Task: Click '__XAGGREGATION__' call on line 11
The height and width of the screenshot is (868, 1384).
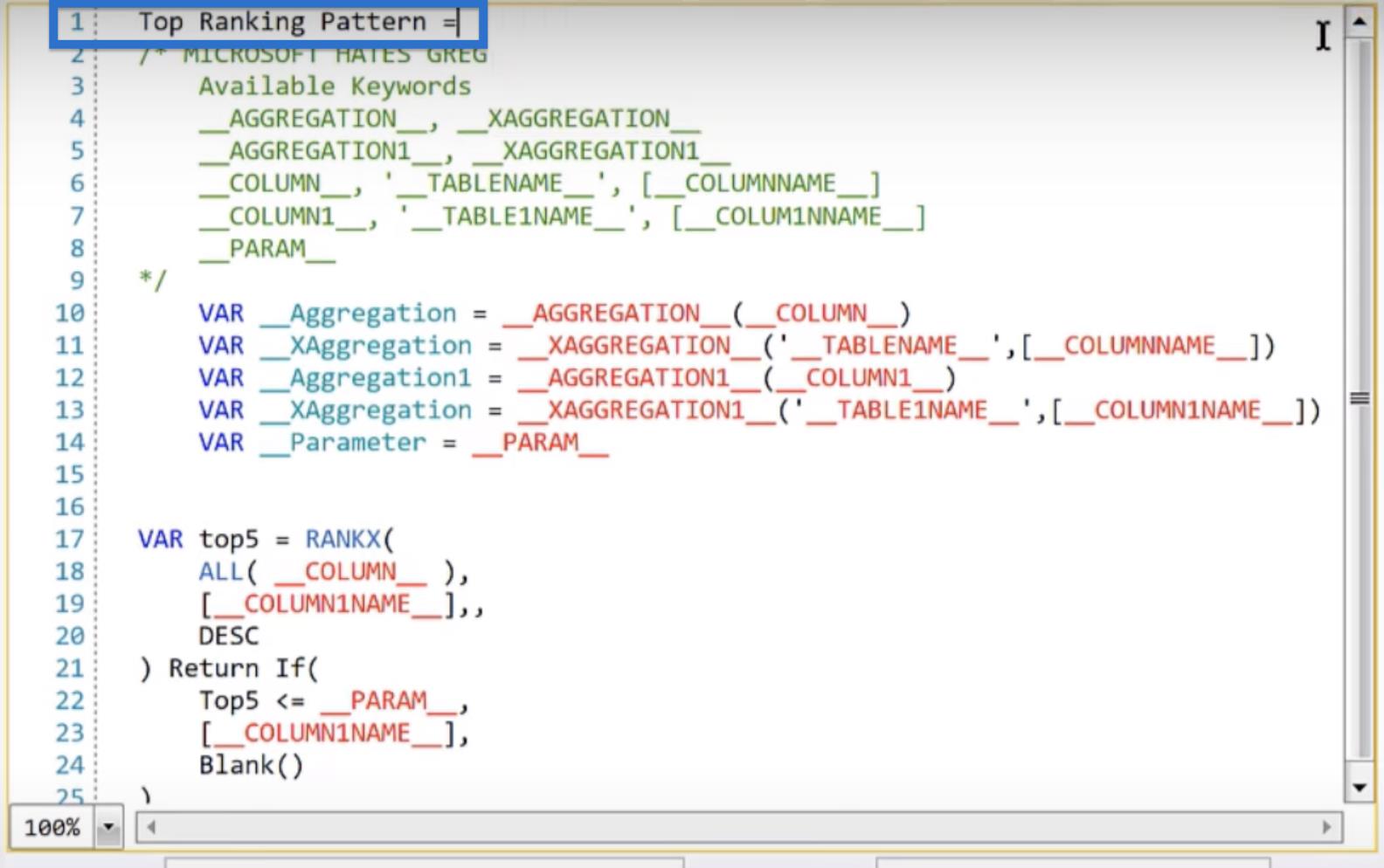Action: 639,345
